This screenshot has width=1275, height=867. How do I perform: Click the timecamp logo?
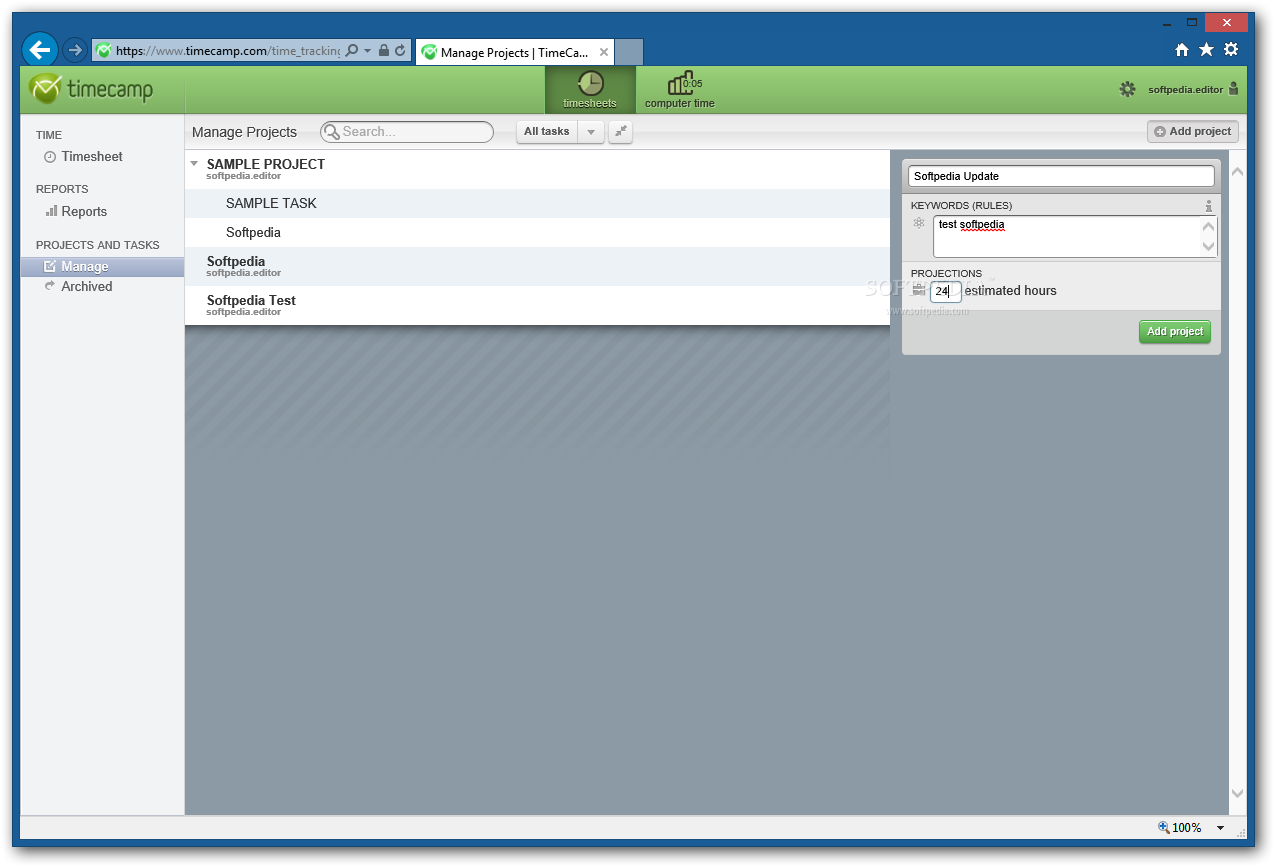click(91, 89)
